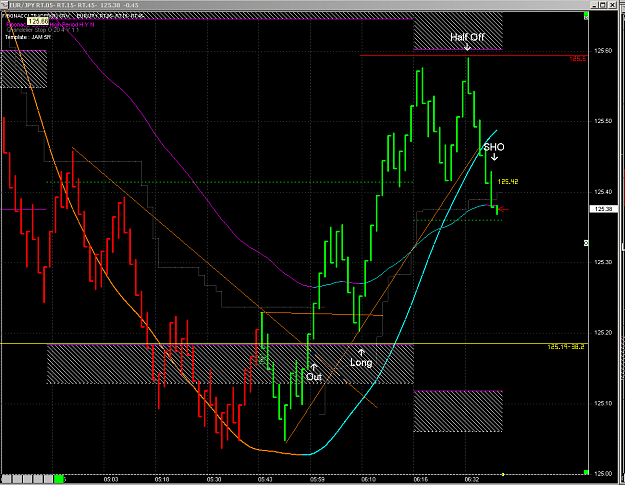Image resolution: width=625 pixels, height=485 pixels.
Task: Click the 05:59 time axis label
Action: (317, 479)
